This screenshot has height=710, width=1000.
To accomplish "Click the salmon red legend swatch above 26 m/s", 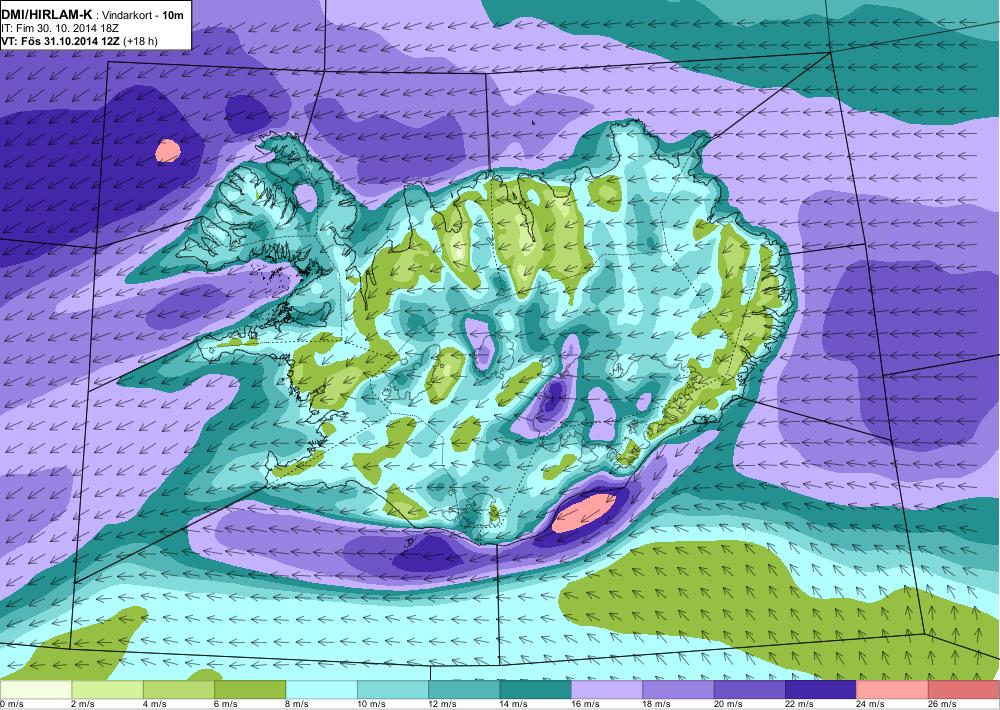I will tap(964, 690).
